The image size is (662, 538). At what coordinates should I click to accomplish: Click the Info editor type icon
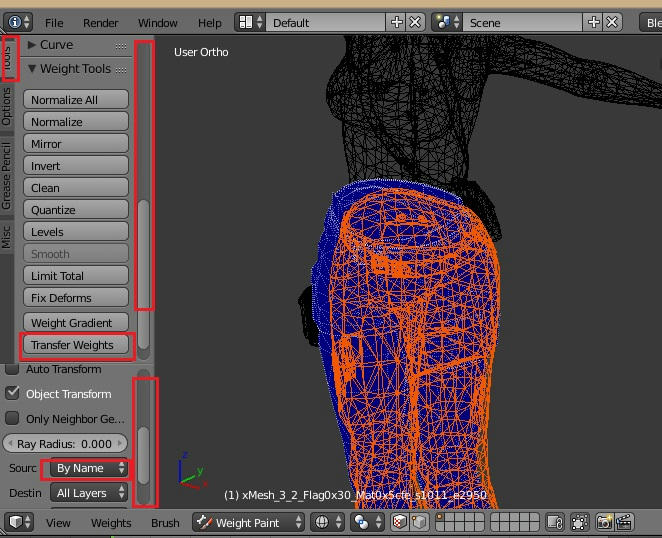[19, 22]
